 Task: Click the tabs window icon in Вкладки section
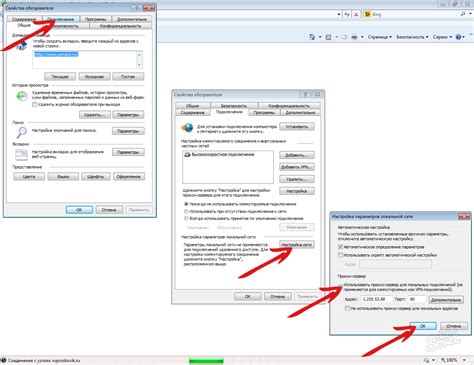click(21, 155)
